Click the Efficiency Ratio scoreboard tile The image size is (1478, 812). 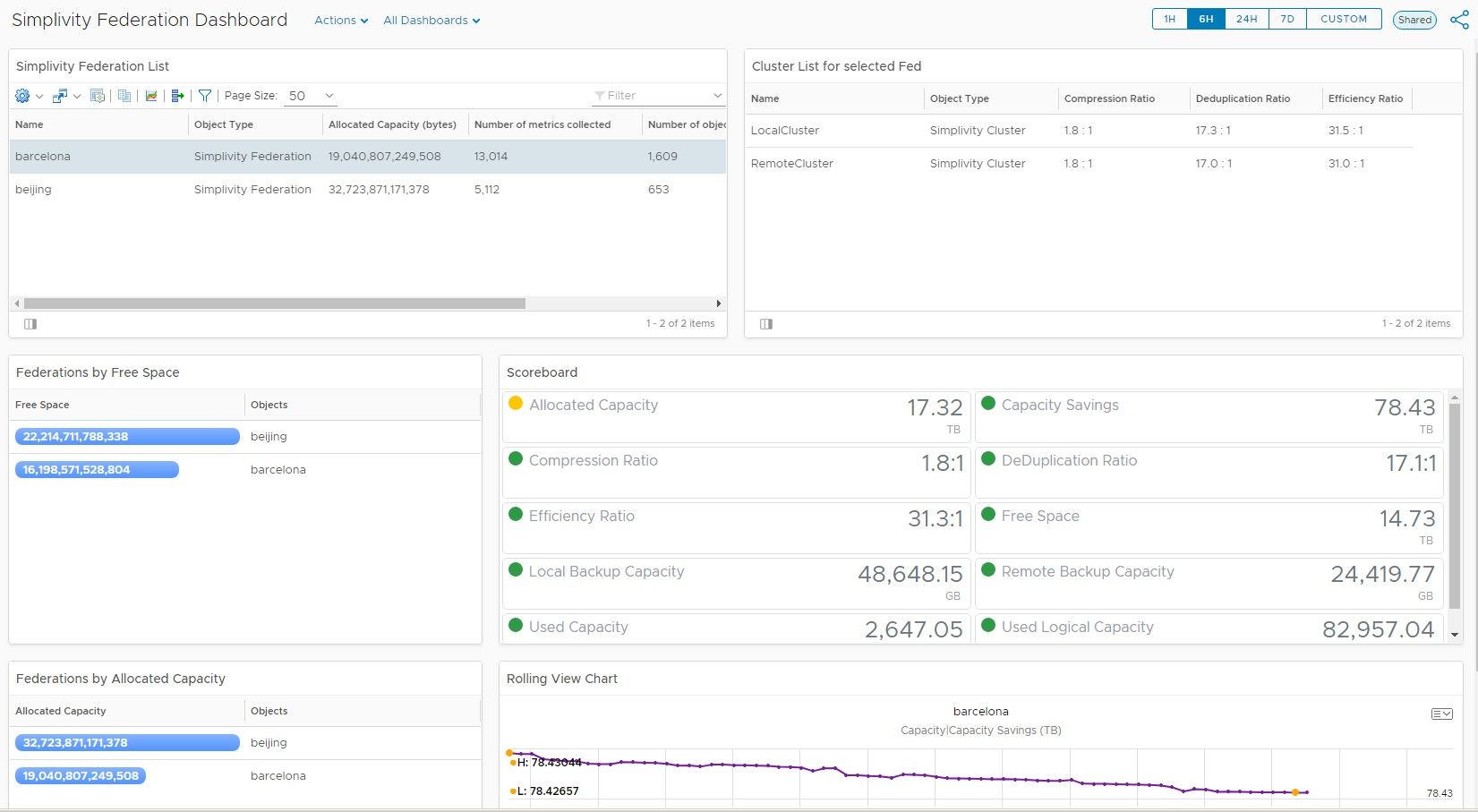(737, 527)
